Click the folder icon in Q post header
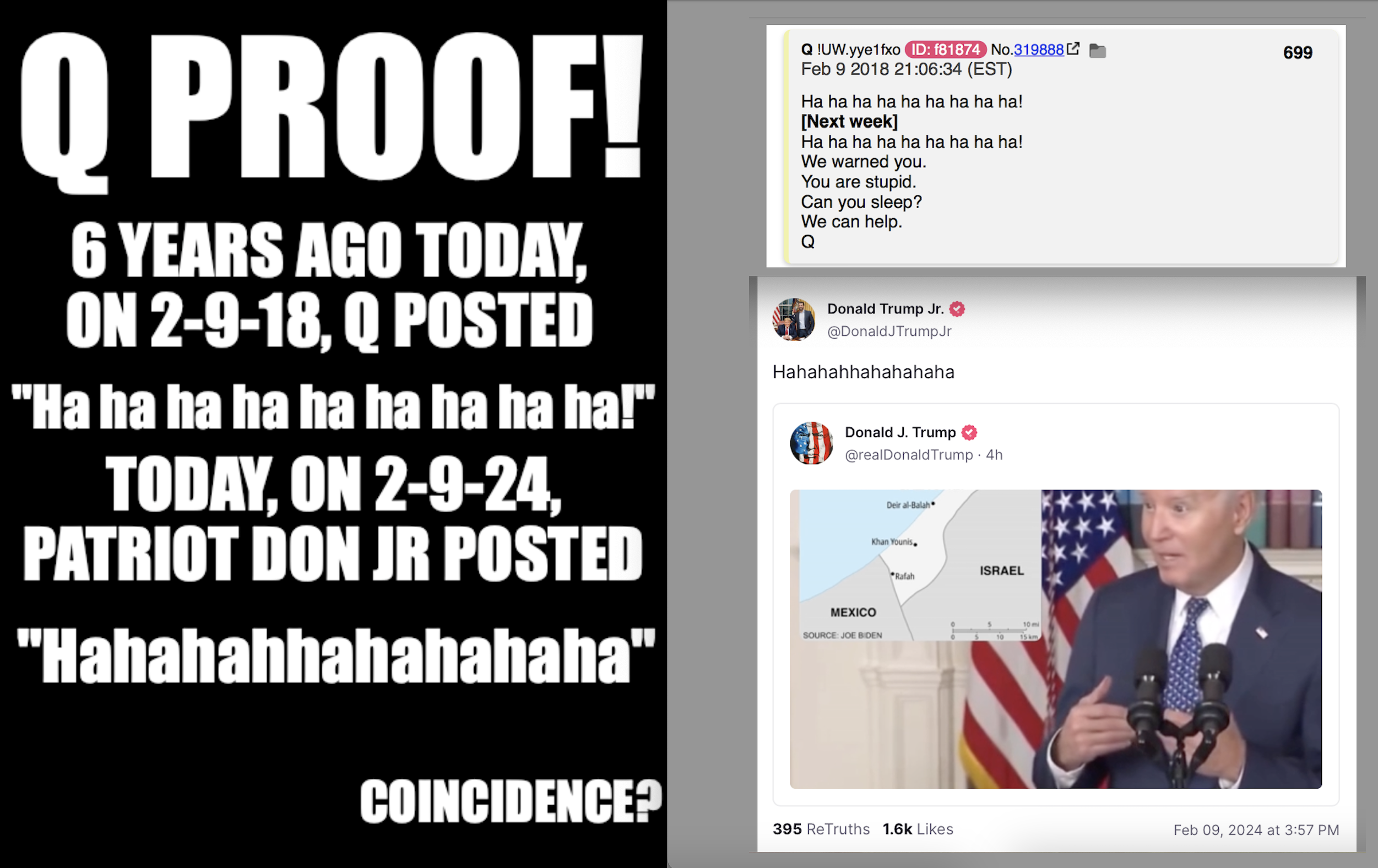 tap(1097, 51)
